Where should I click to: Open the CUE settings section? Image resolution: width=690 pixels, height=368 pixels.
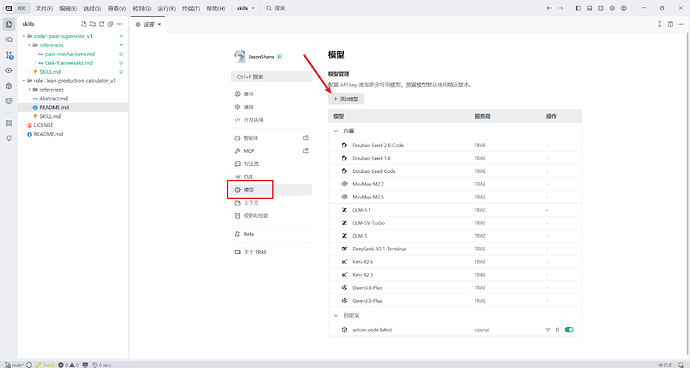click(x=271, y=177)
